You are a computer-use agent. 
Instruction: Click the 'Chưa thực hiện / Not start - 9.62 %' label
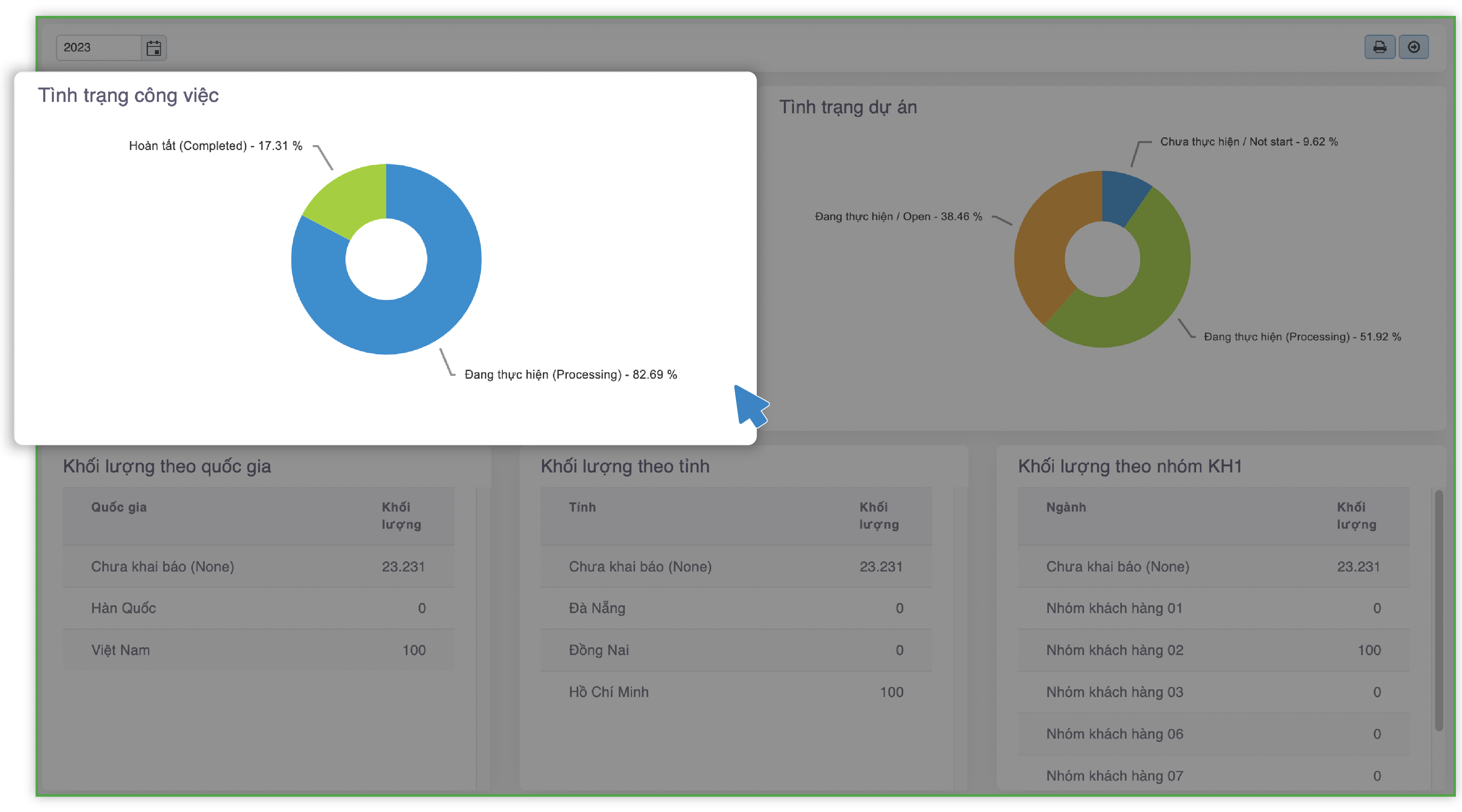pyautogui.click(x=1249, y=142)
